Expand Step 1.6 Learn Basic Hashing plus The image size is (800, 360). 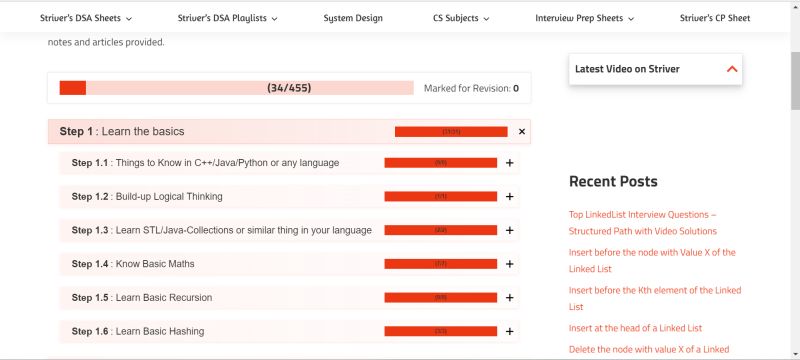(509, 331)
